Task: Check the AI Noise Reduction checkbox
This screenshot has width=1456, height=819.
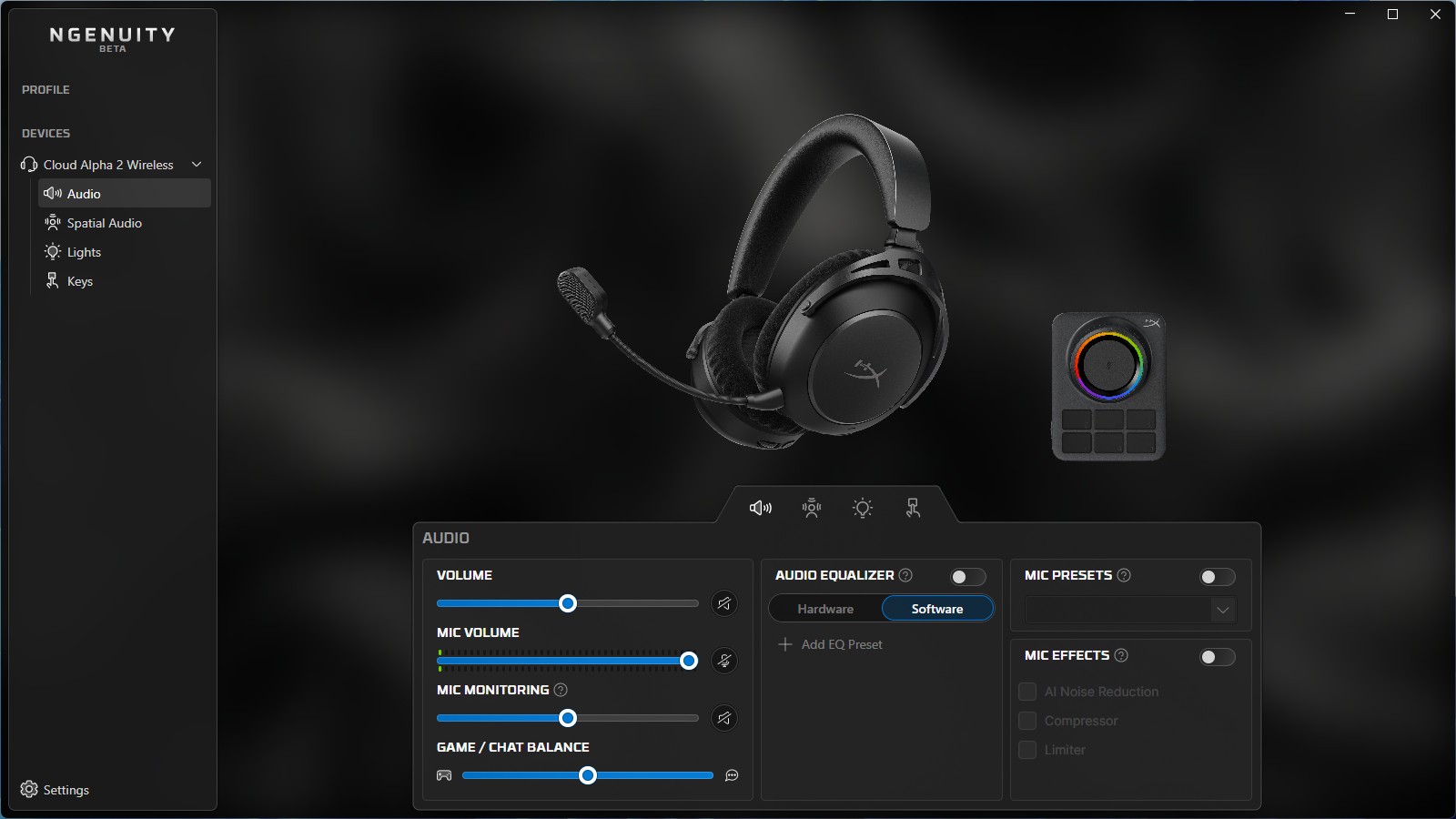Action: [x=1027, y=692]
